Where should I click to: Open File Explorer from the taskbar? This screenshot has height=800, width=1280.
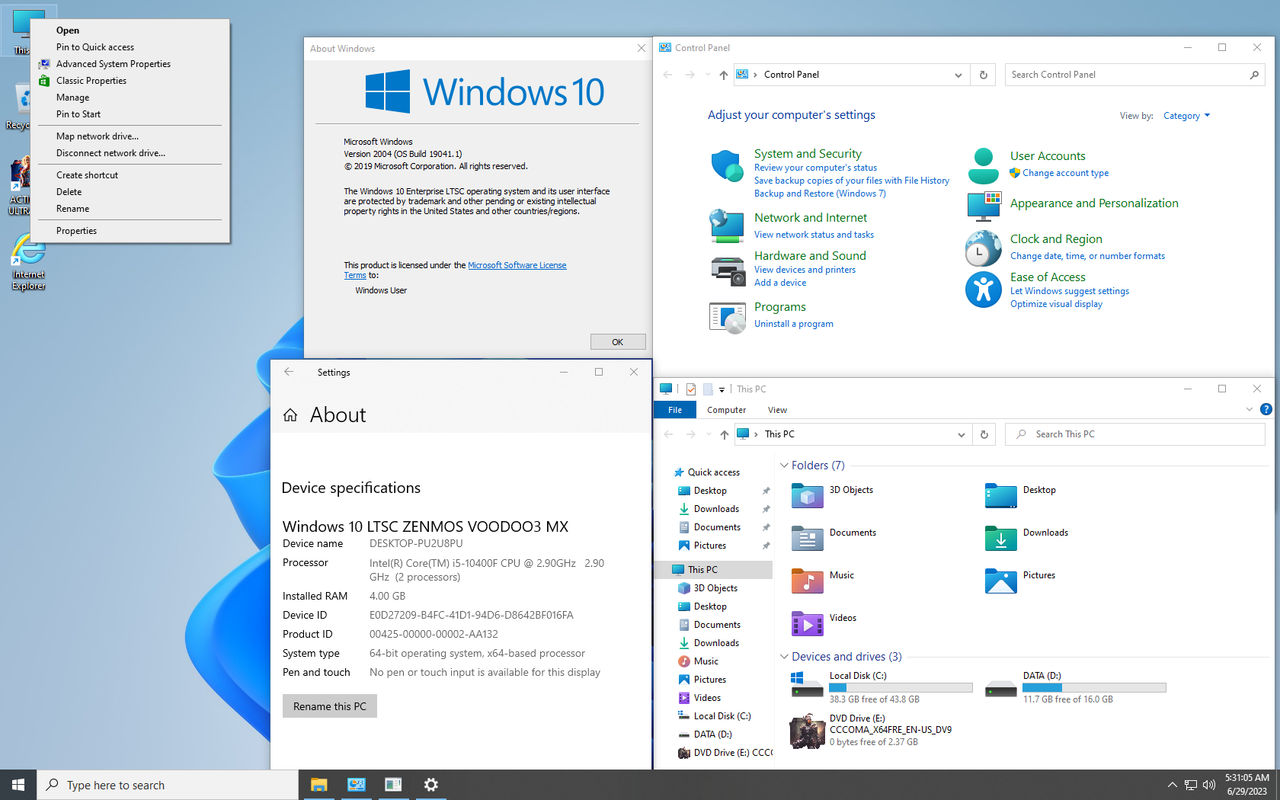[318, 785]
